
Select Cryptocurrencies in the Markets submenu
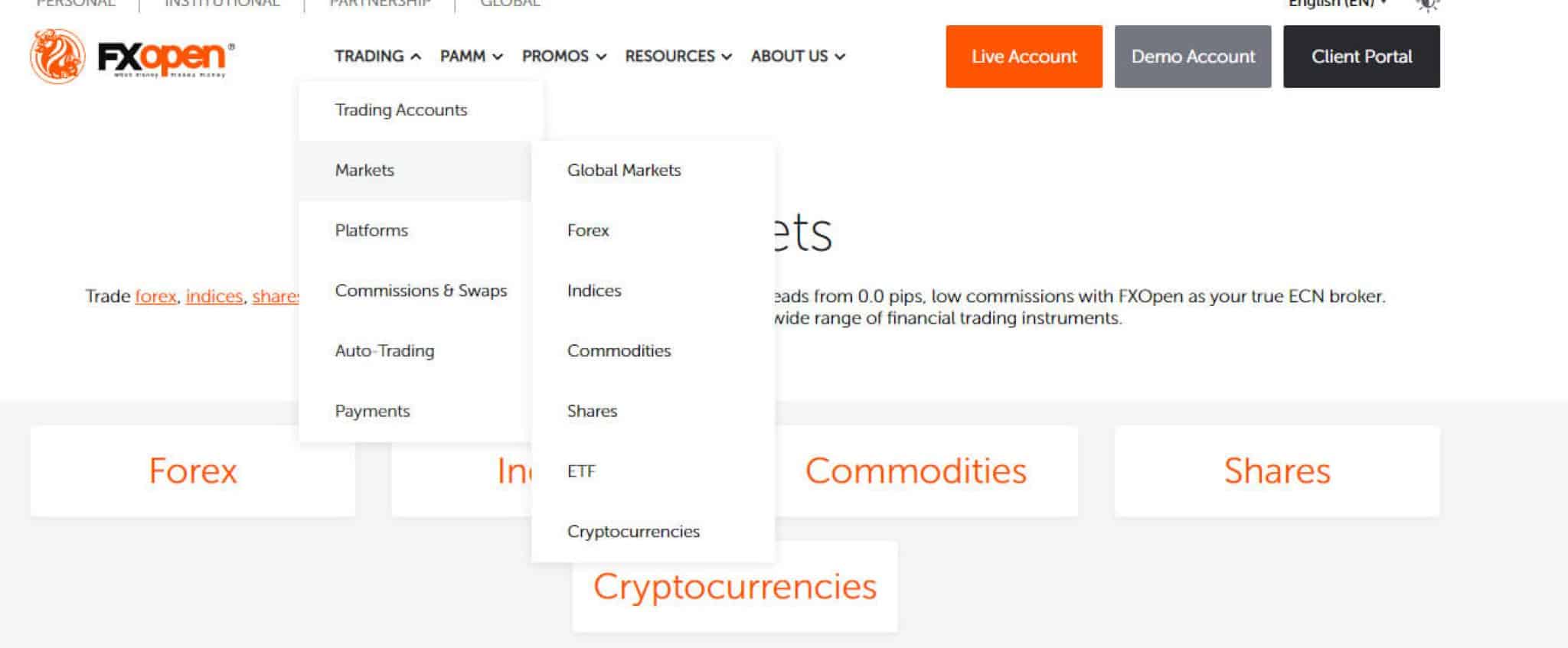(632, 530)
